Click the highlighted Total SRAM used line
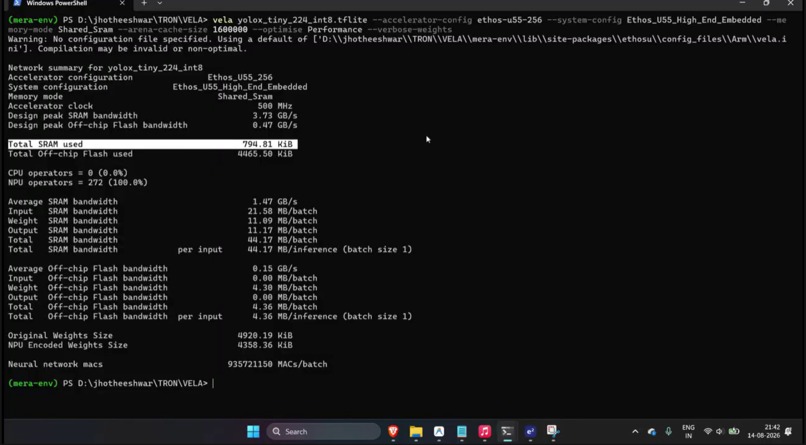The height and width of the screenshot is (445, 806). coord(153,144)
